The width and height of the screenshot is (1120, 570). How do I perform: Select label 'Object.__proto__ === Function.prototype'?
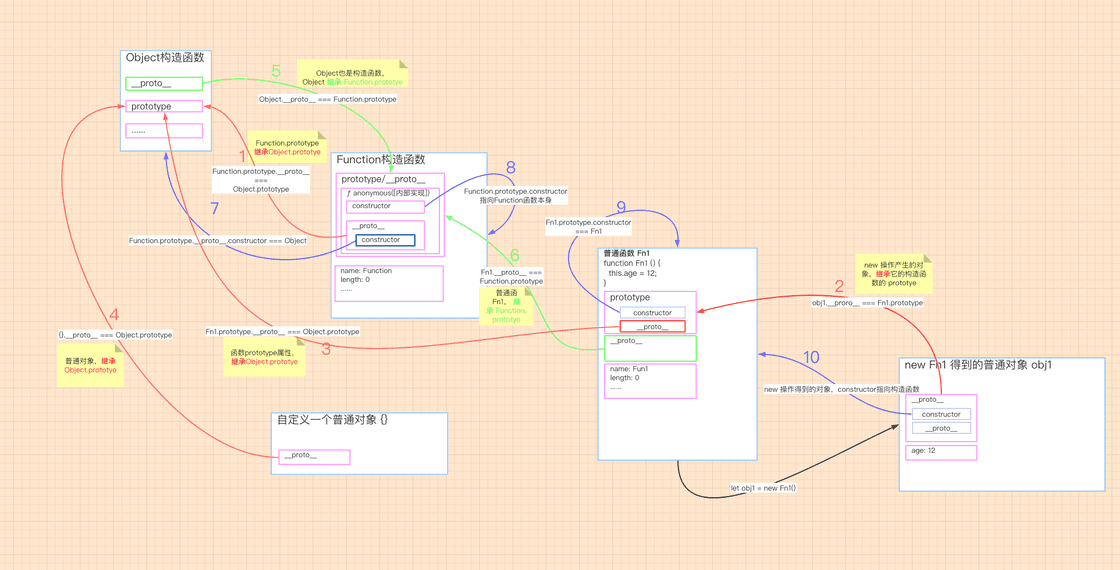tap(328, 99)
